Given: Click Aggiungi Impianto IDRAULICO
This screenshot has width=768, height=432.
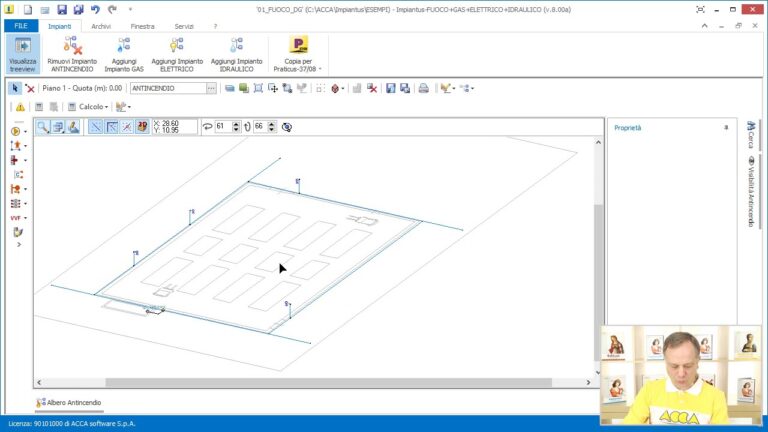Looking at the screenshot, I should (x=237, y=54).
